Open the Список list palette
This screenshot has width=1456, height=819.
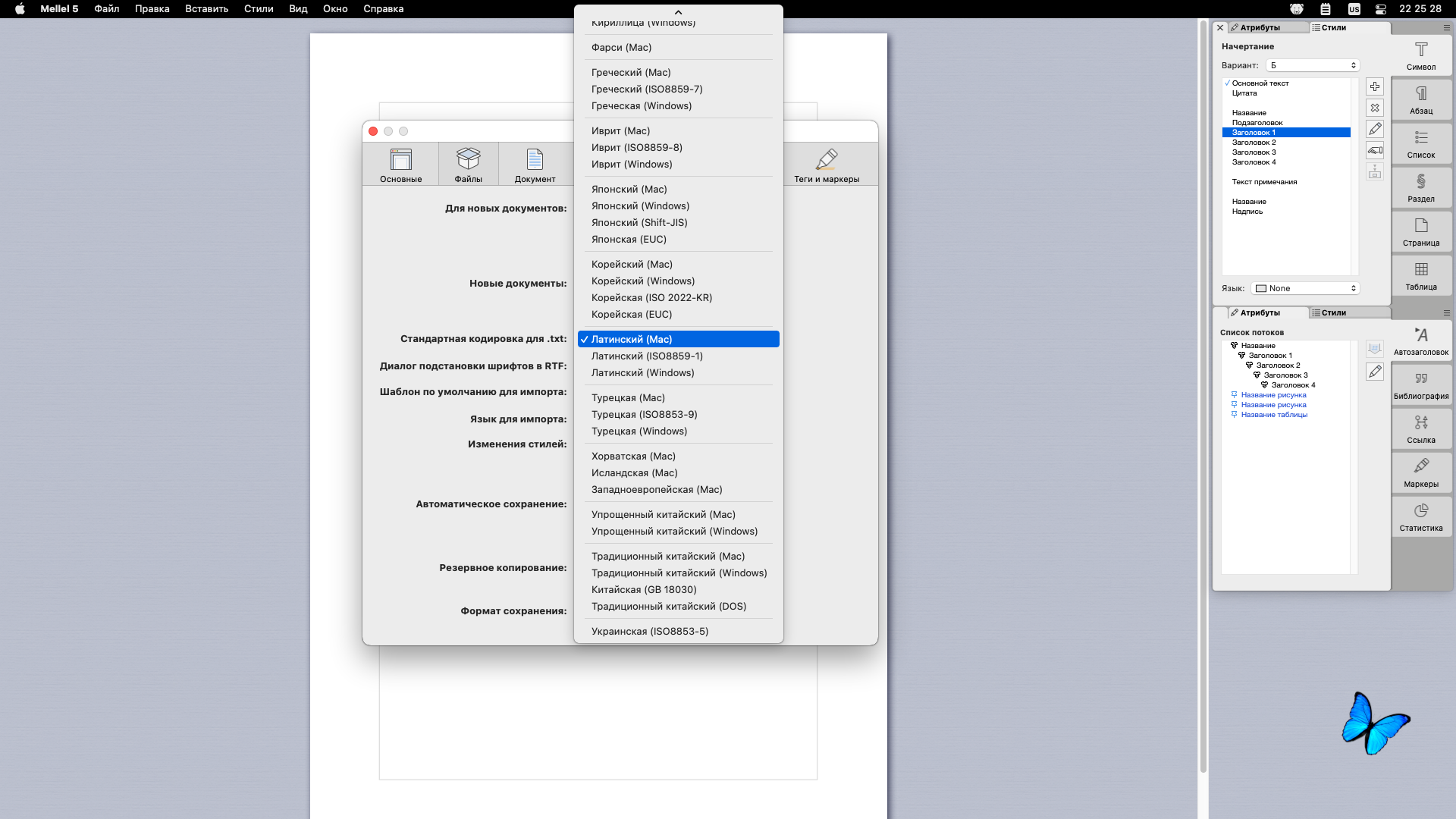pos(1421,143)
